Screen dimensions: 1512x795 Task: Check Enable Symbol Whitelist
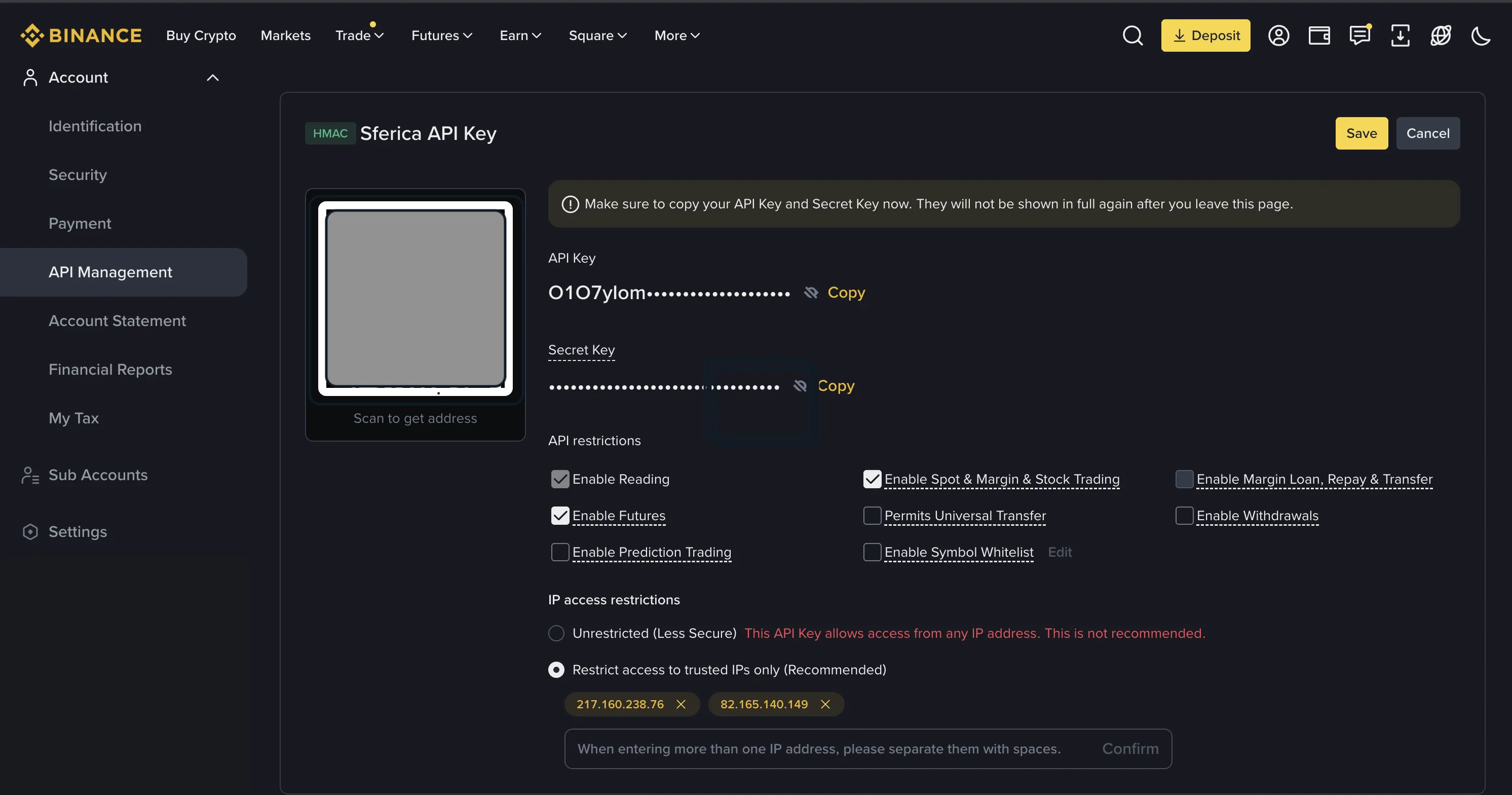(x=872, y=552)
